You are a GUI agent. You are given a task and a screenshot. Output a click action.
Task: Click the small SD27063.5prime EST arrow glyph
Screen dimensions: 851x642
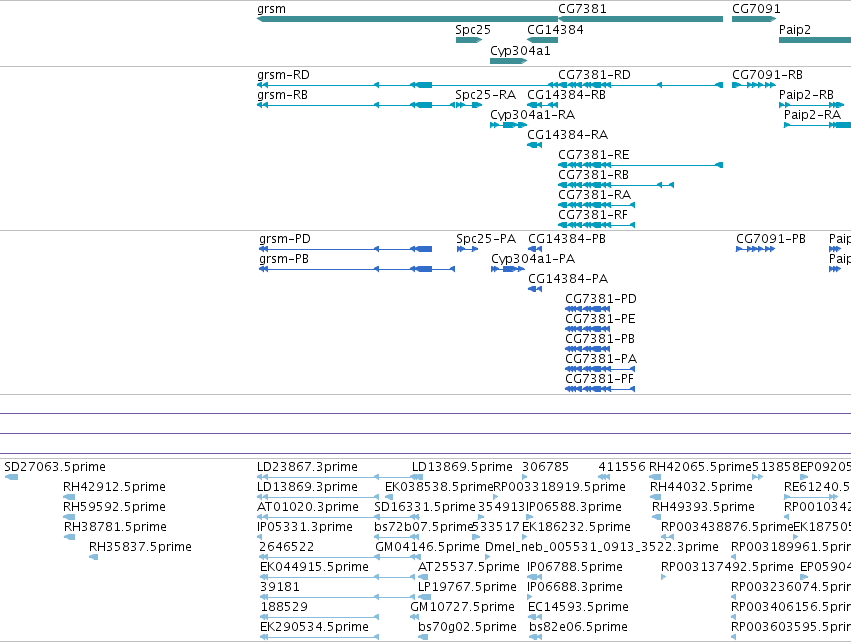coord(11,477)
